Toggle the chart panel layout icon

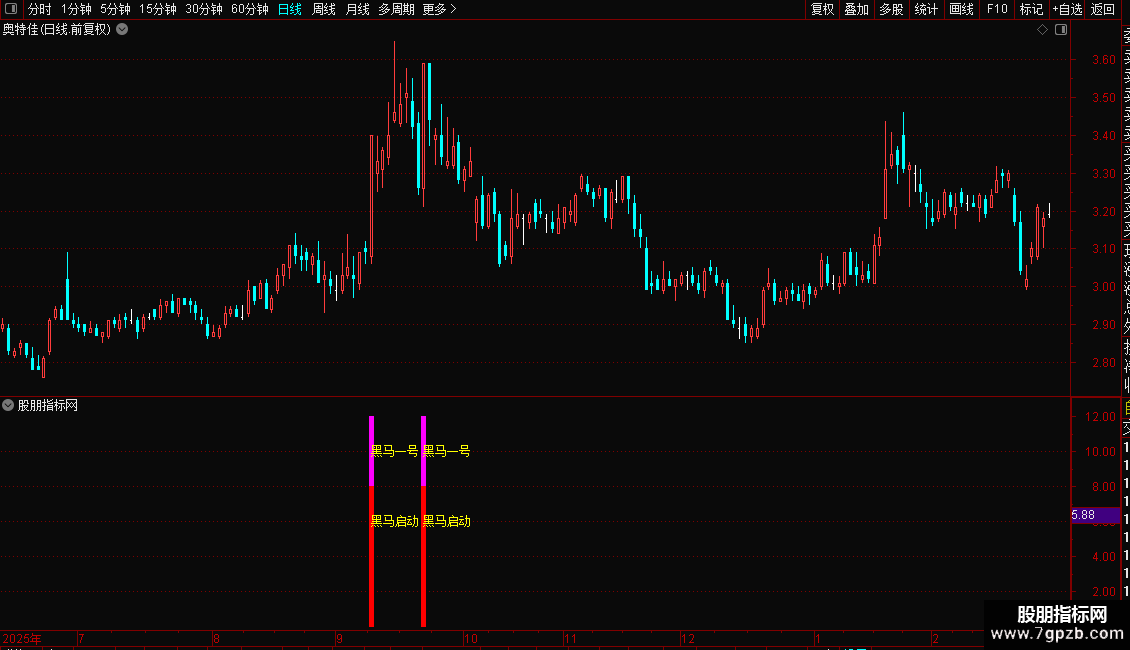click(x=1061, y=30)
